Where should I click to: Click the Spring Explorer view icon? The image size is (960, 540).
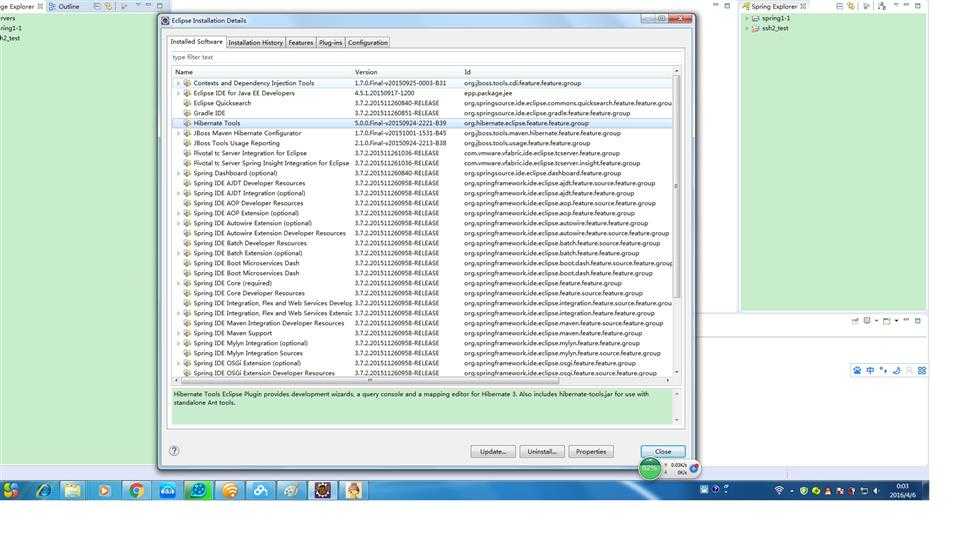pyautogui.click(x=746, y=6)
